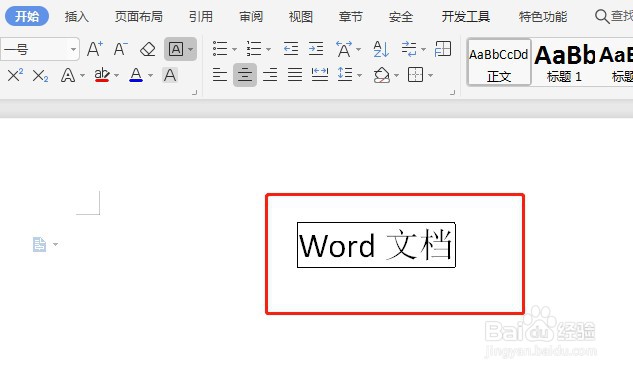The image size is (633, 373).
Task: Expand the paragraph marks dropdown arrow
Action: click(423, 50)
